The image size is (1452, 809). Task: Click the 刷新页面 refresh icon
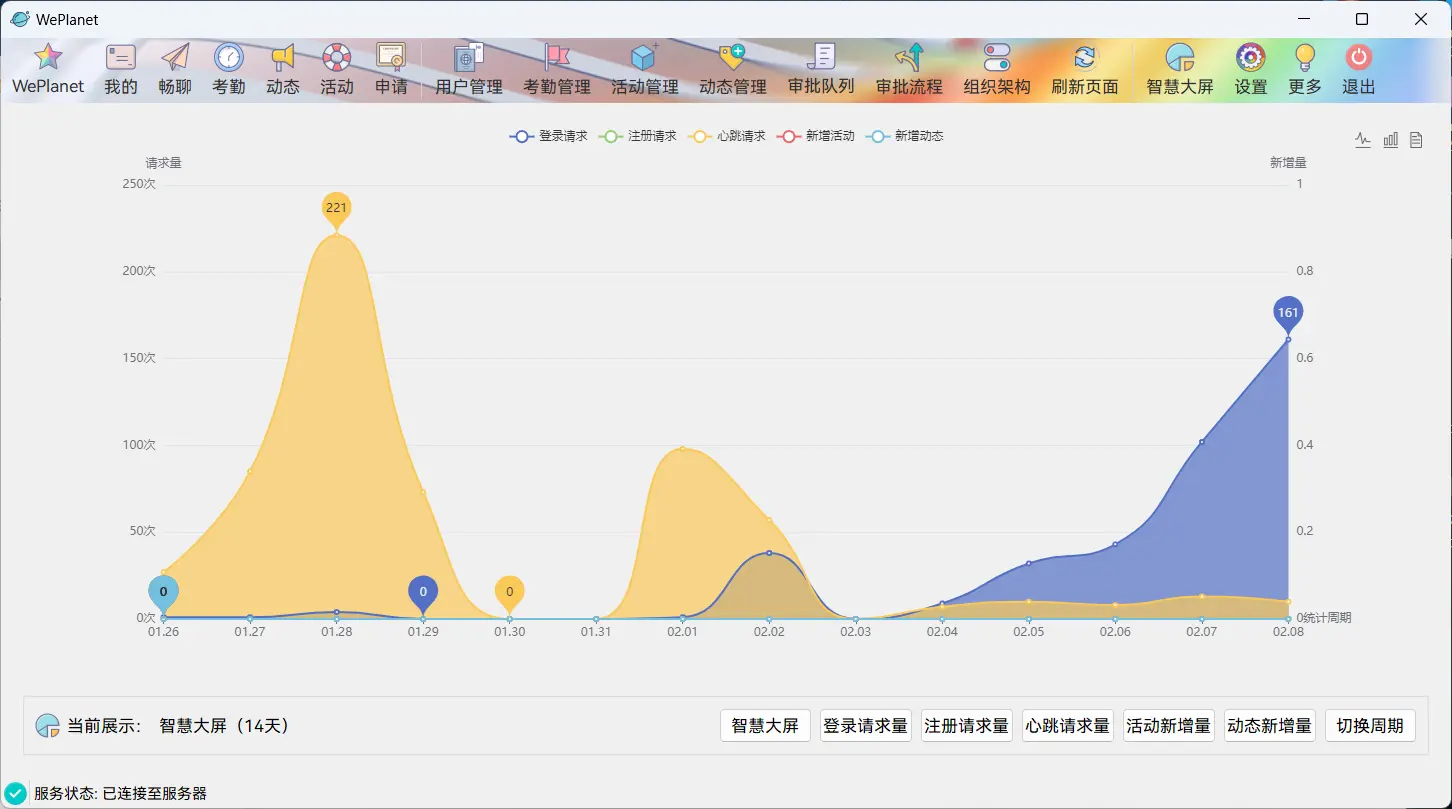tap(1085, 57)
